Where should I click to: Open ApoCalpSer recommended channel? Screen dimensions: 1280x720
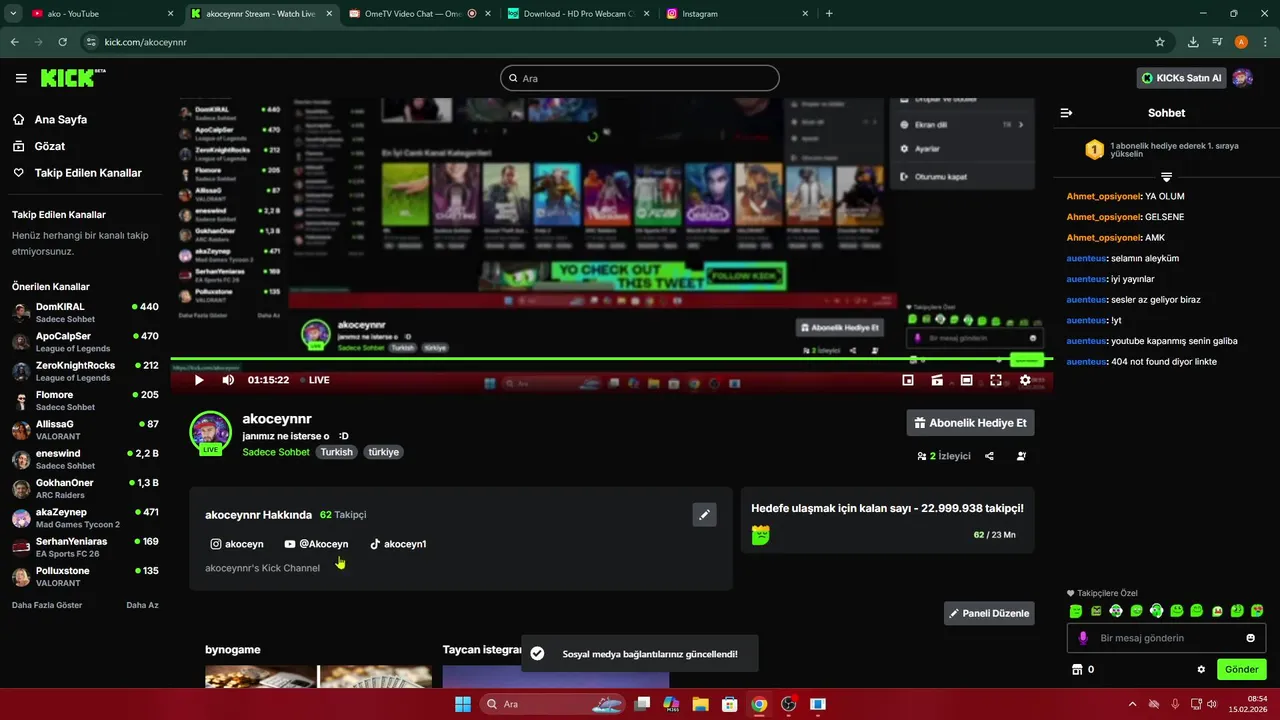click(85, 342)
